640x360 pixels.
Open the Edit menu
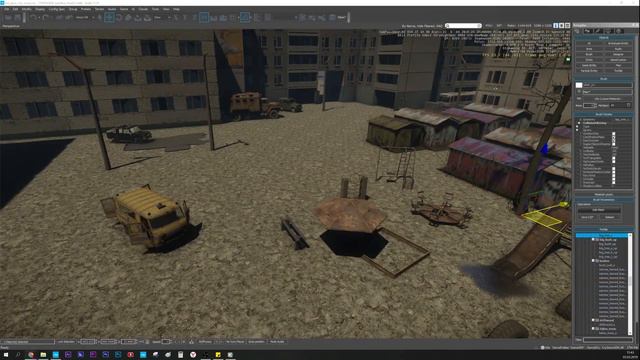(x=15, y=9)
